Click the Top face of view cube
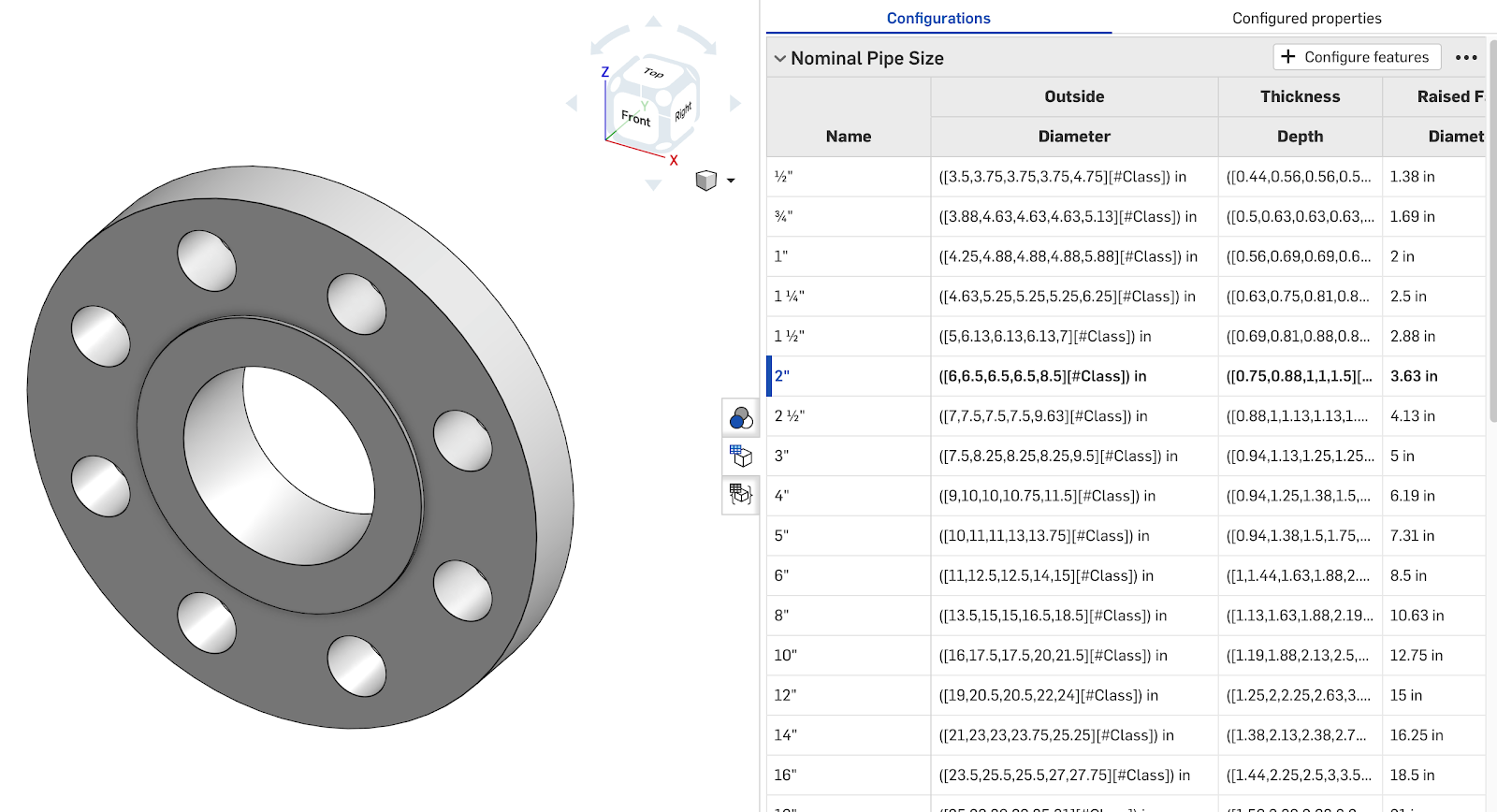Screen dimensions: 1497x812 coord(654,73)
